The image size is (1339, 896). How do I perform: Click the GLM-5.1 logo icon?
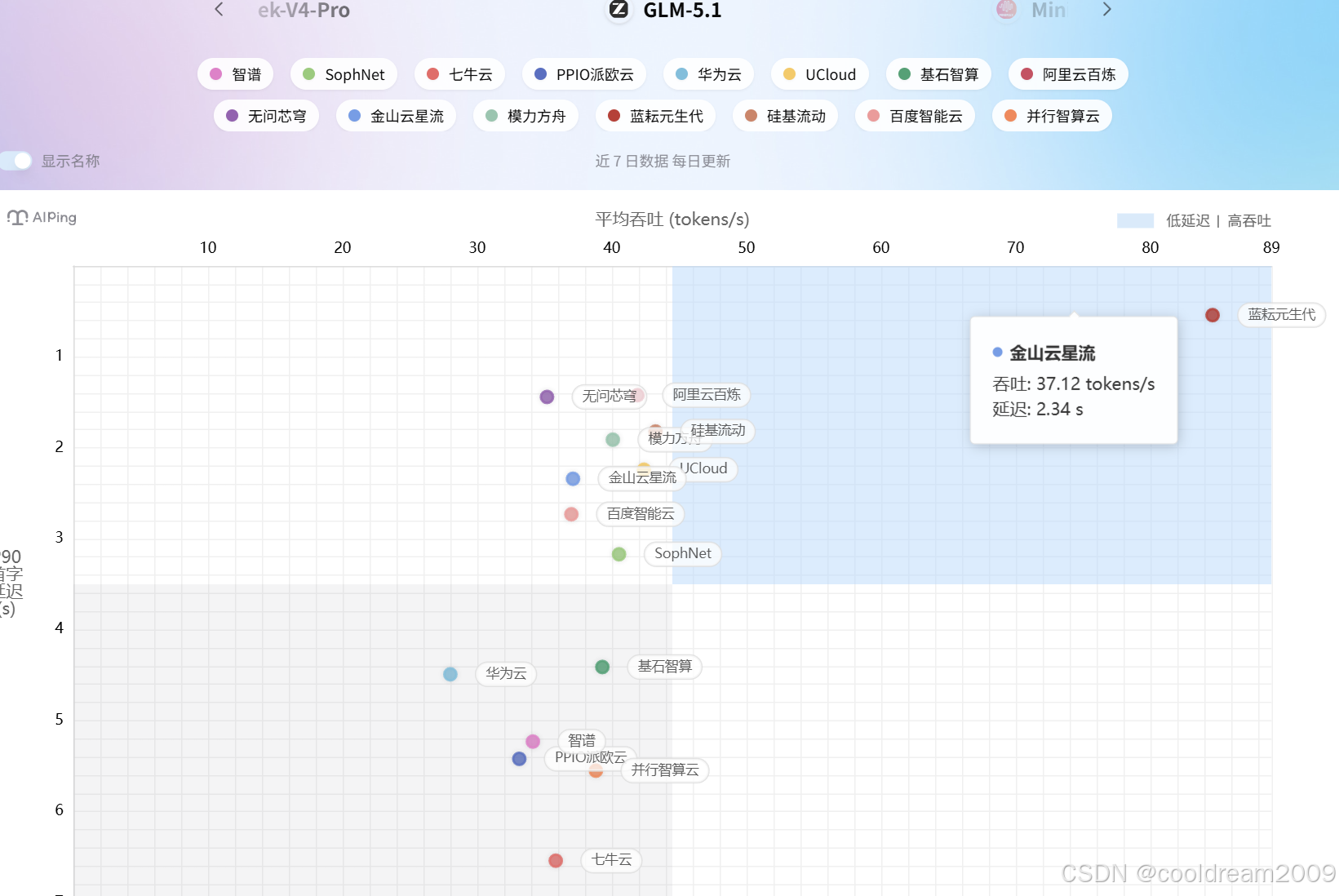tap(619, 10)
